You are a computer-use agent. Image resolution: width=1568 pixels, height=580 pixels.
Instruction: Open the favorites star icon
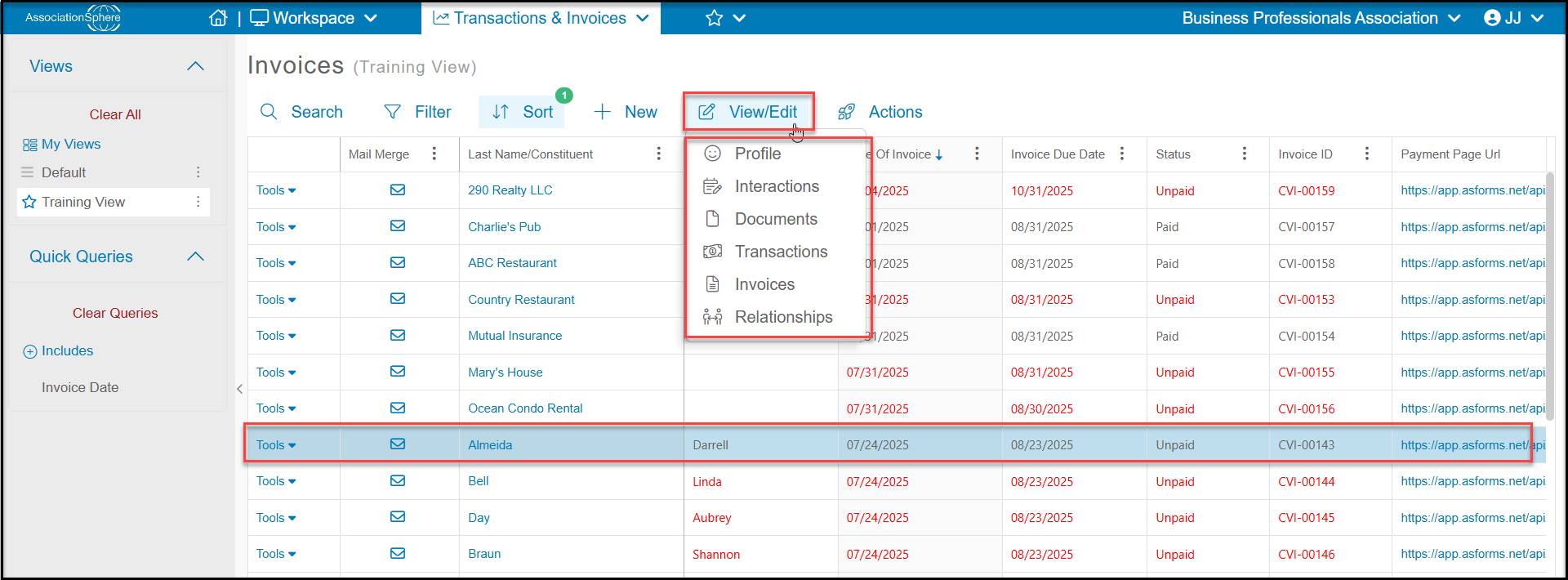click(715, 18)
